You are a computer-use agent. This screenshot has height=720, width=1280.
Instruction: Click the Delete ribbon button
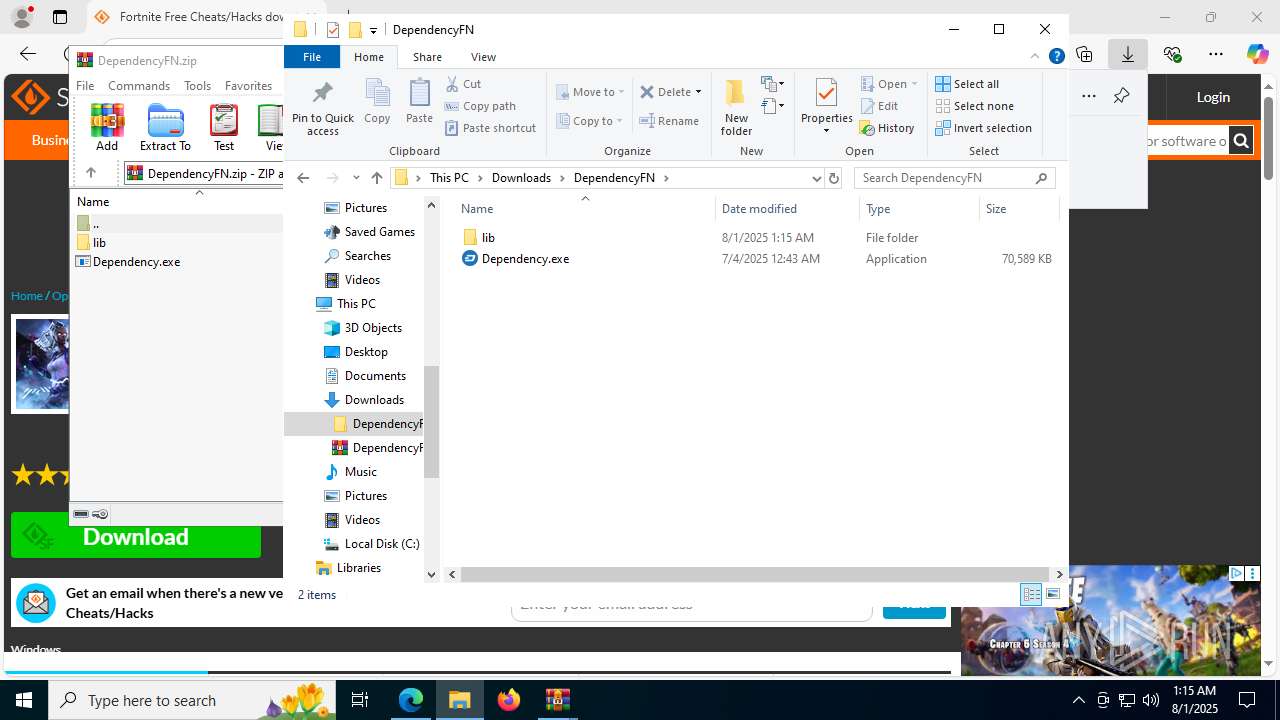point(670,92)
